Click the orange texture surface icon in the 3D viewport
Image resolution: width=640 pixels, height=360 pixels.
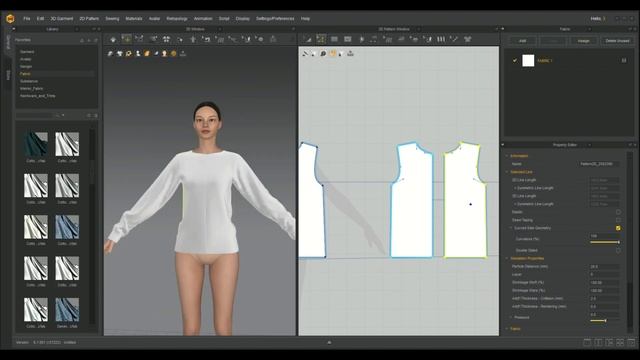coord(147,53)
